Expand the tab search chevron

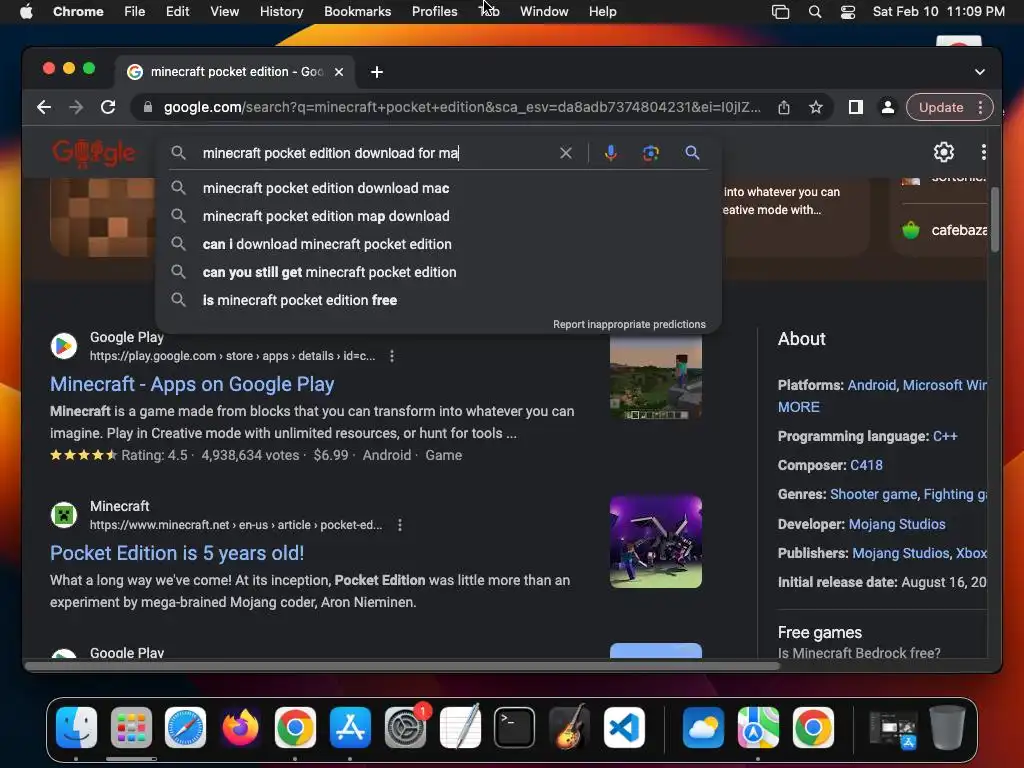coord(980,72)
